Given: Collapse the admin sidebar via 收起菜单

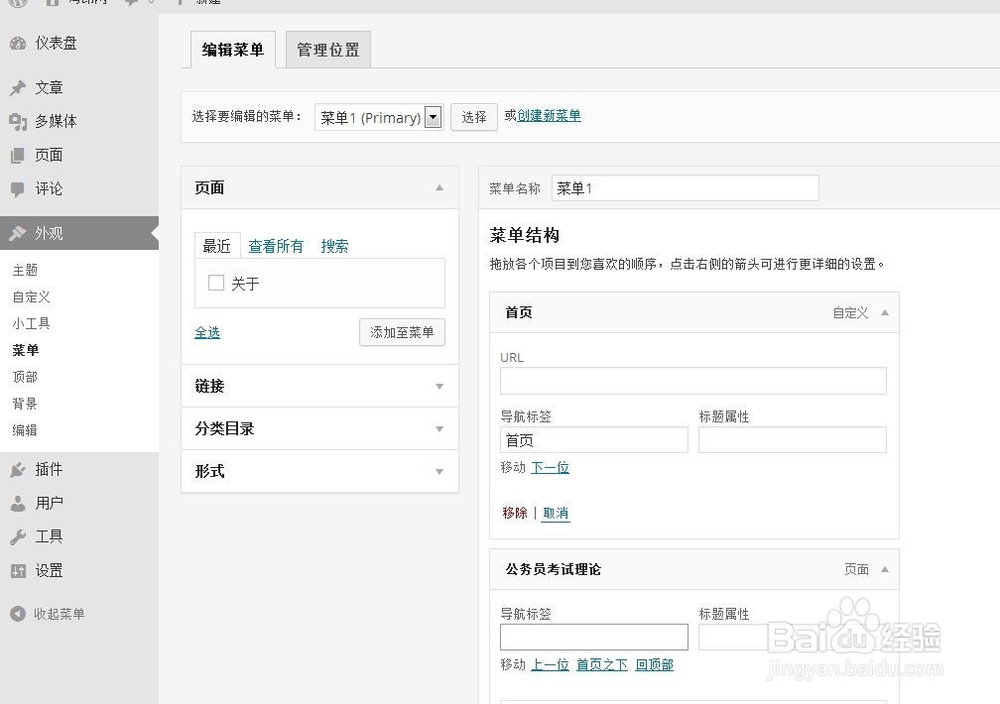Looking at the screenshot, I should coord(55,614).
